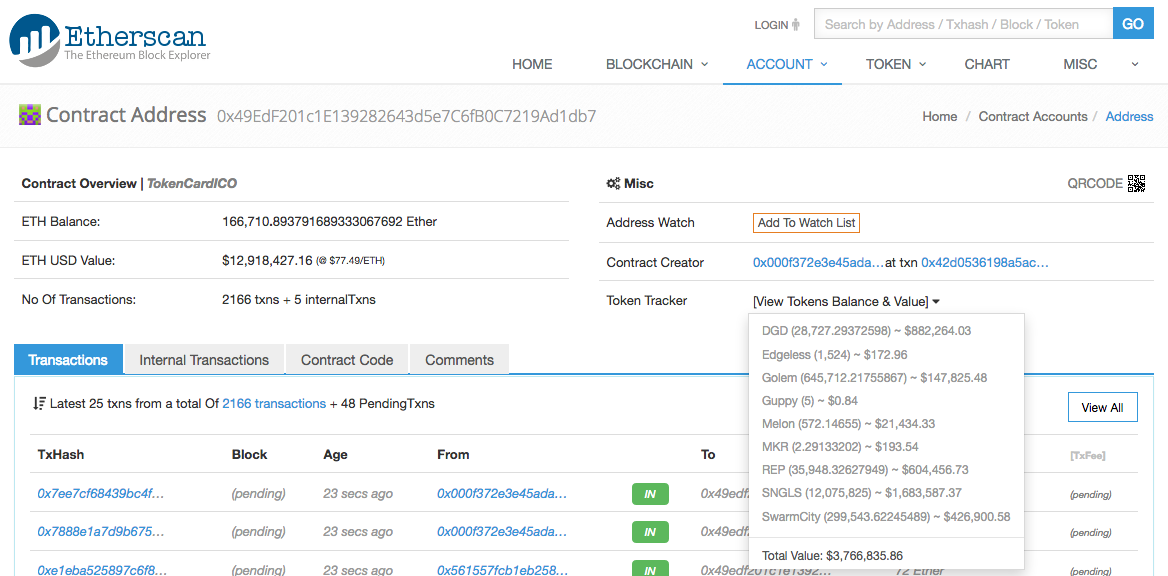
Task: Open the QR code icon
Action: point(1136,183)
